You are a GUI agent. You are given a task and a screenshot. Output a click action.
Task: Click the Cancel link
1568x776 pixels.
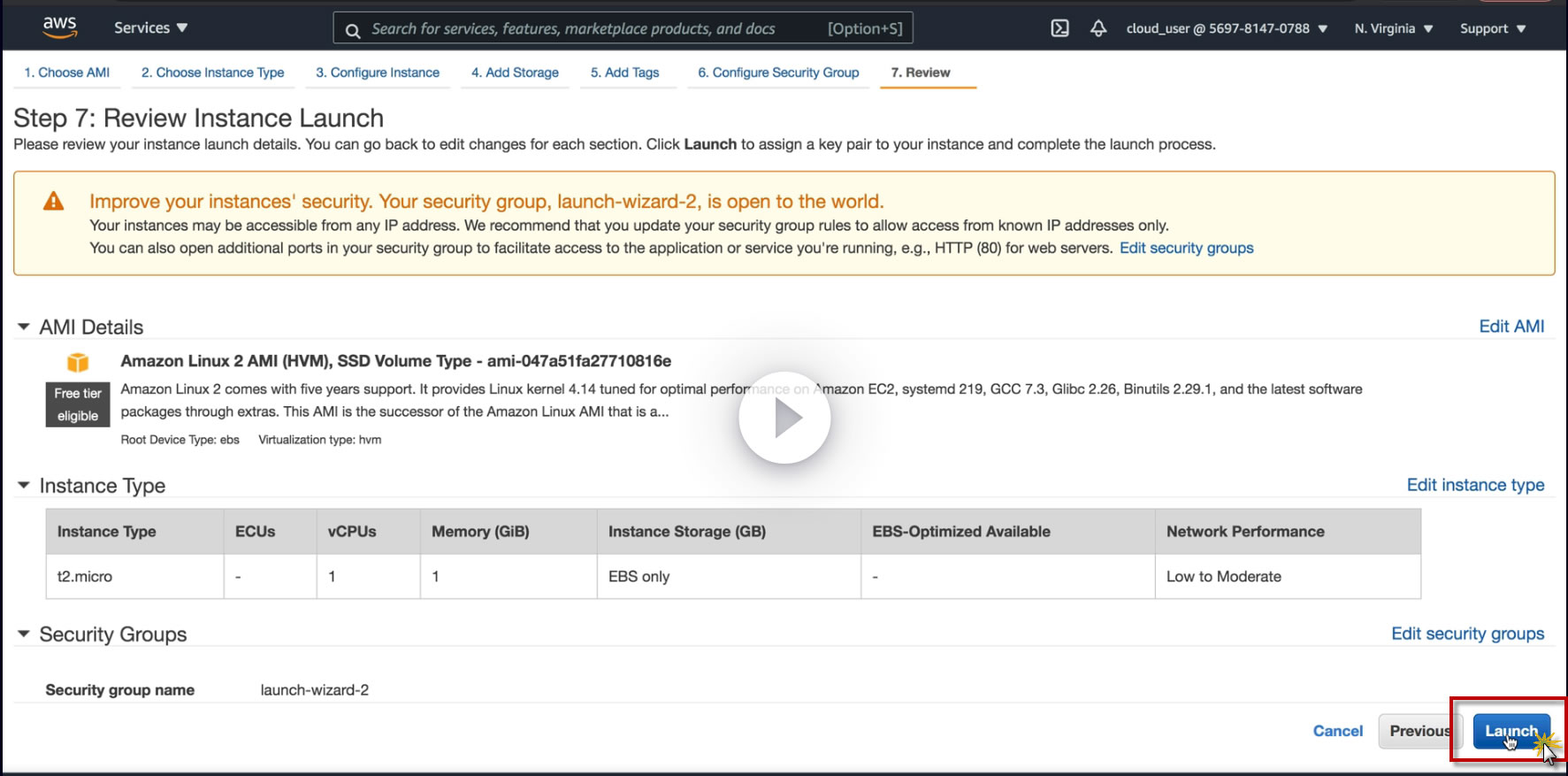click(1337, 731)
